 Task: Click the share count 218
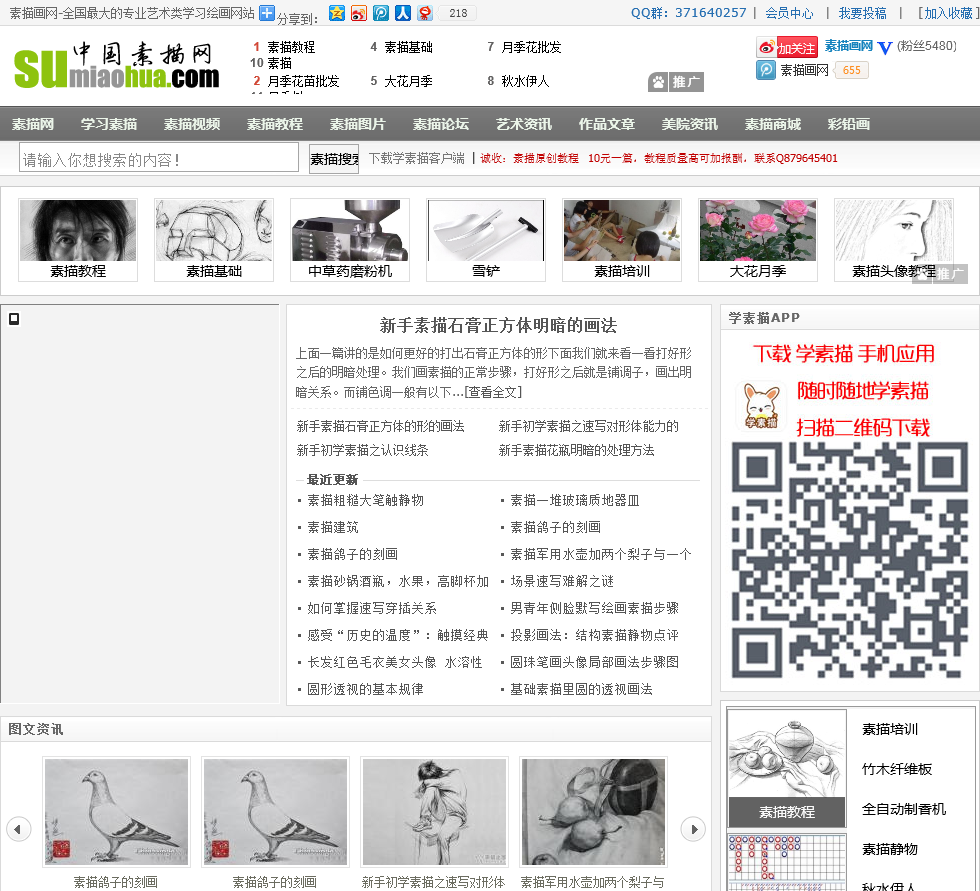[458, 13]
